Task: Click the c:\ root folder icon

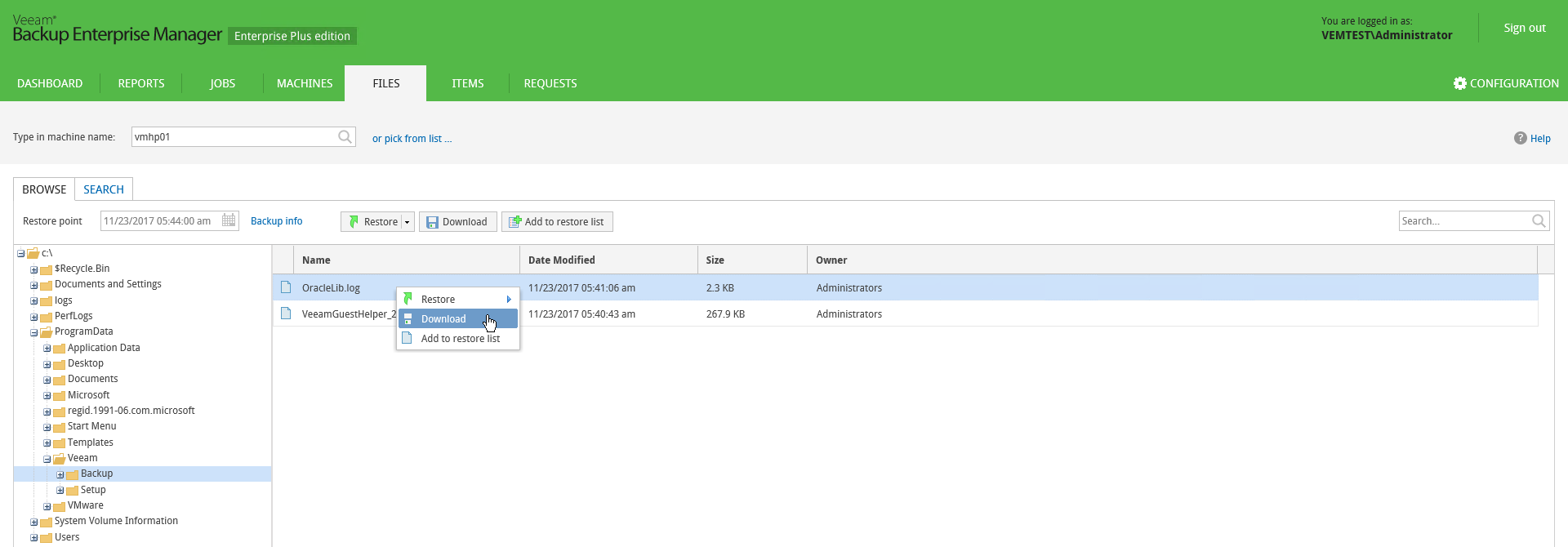Action: (x=33, y=254)
